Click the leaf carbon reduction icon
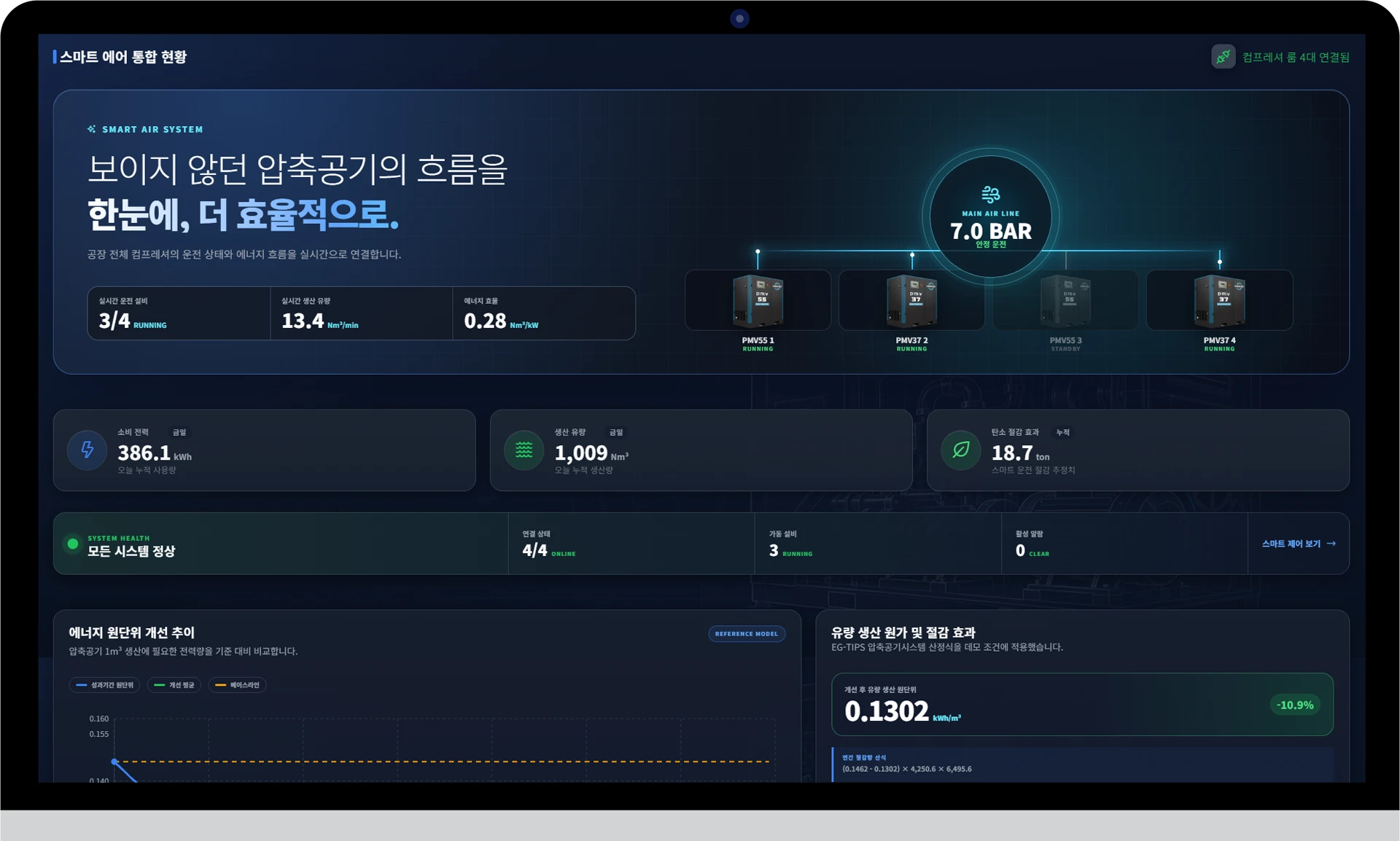 [960, 450]
